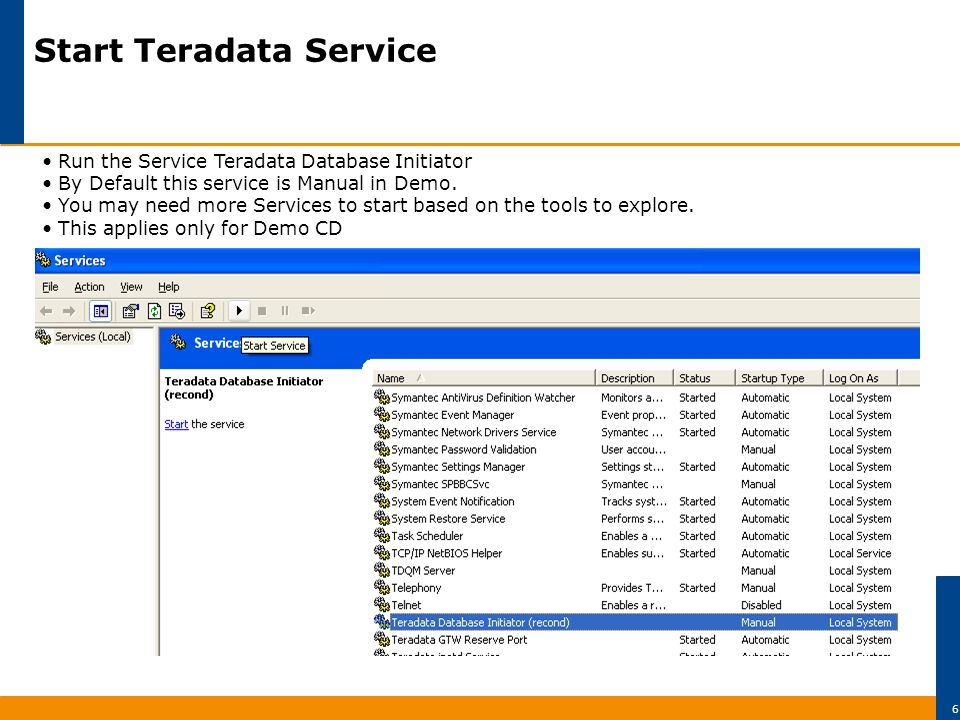Image resolution: width=960 pixels, height=720 pixels.
Task: Select the System Restore Service name
Action: pos(448,519)
